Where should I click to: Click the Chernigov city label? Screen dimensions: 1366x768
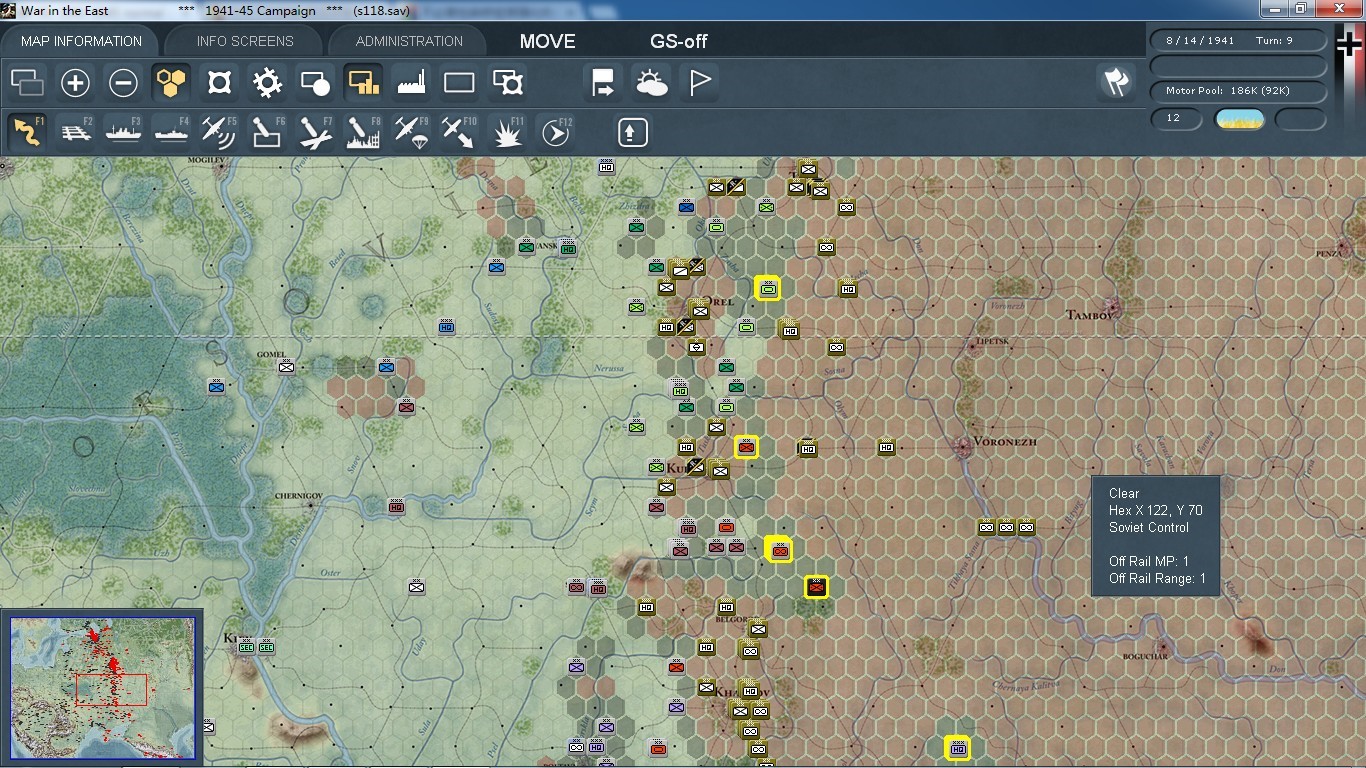pos(298,496)
